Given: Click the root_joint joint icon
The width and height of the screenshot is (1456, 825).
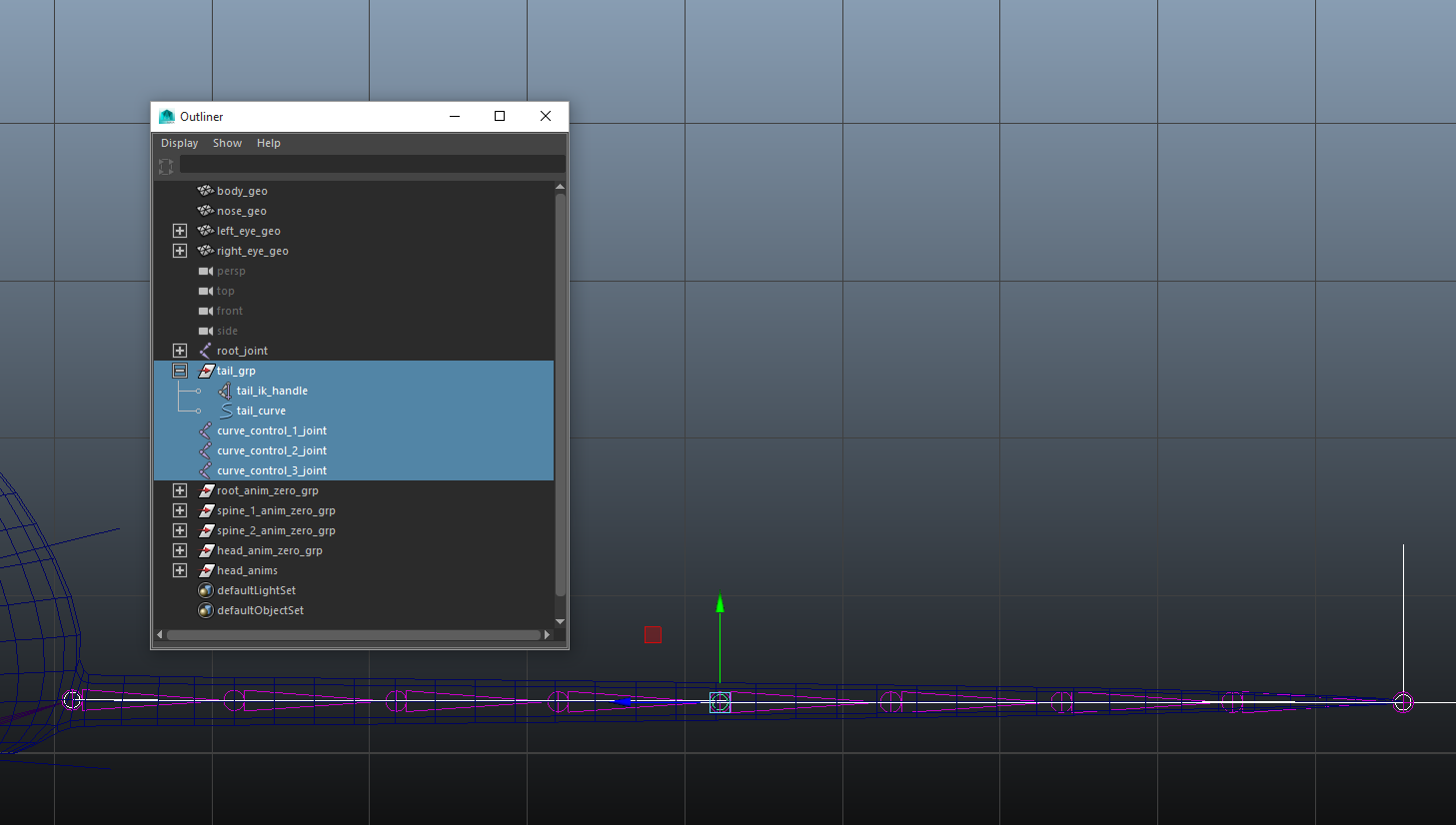Looking at the screenshot, I should (x=205, y=351).
